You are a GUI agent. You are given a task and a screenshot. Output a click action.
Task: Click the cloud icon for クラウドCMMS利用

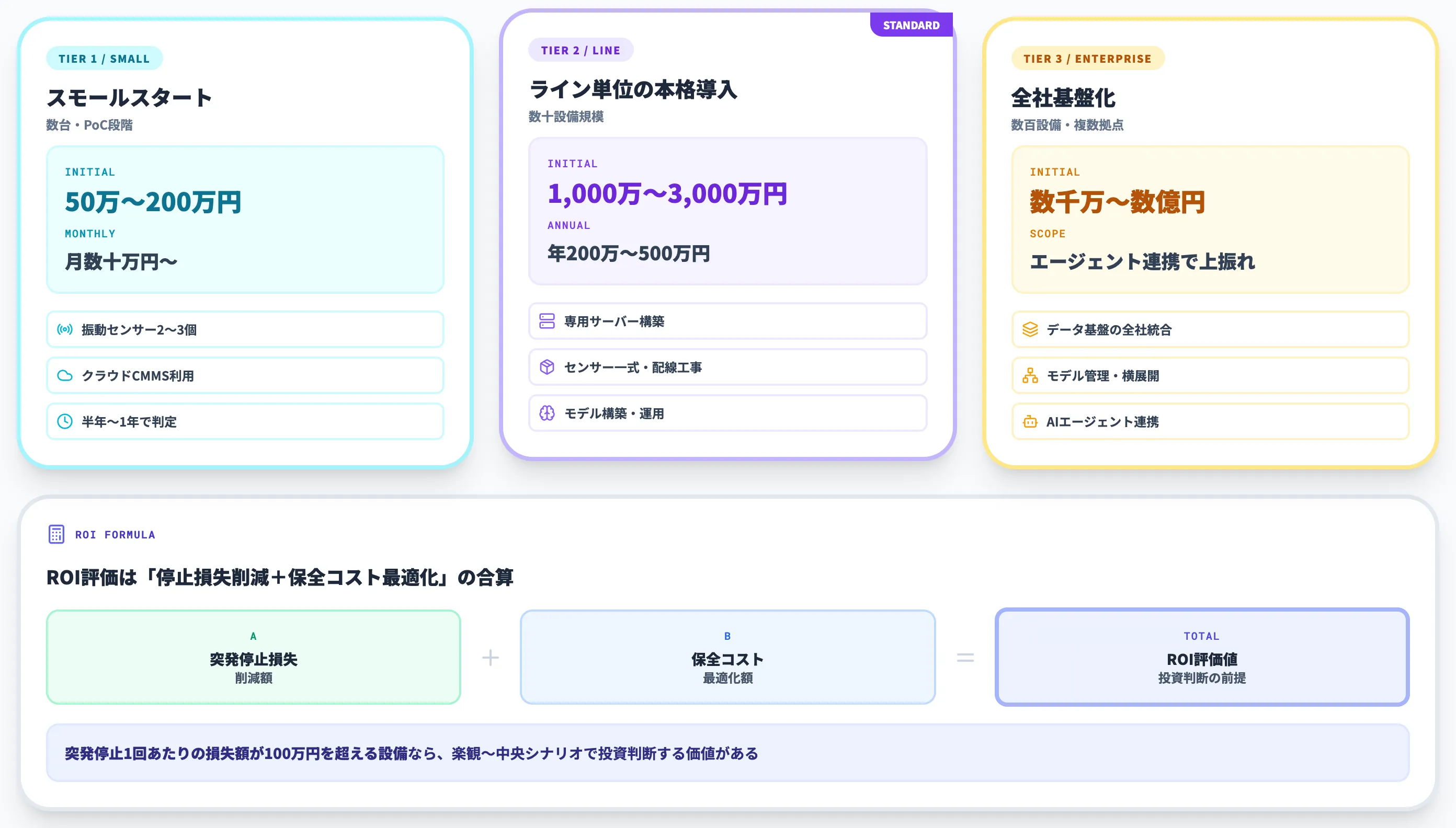(65, 375)
